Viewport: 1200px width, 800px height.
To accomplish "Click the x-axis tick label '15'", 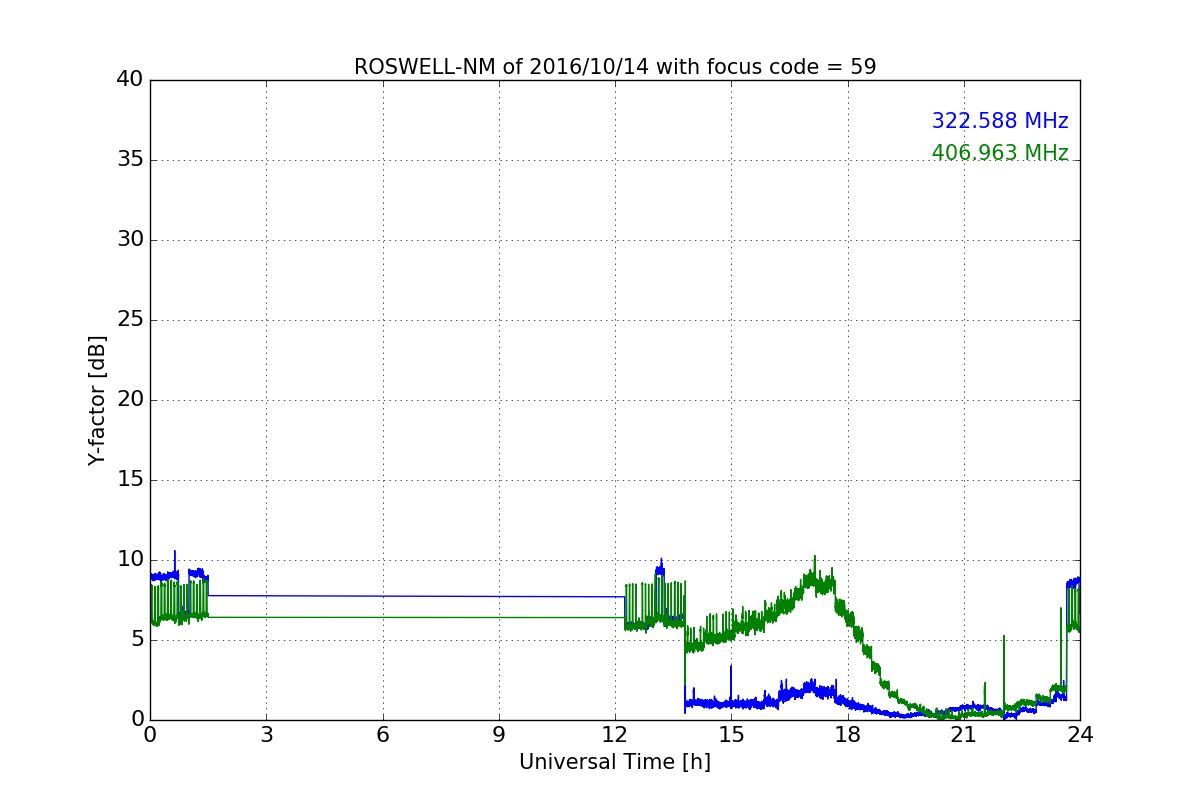I will tap(731, 735).
